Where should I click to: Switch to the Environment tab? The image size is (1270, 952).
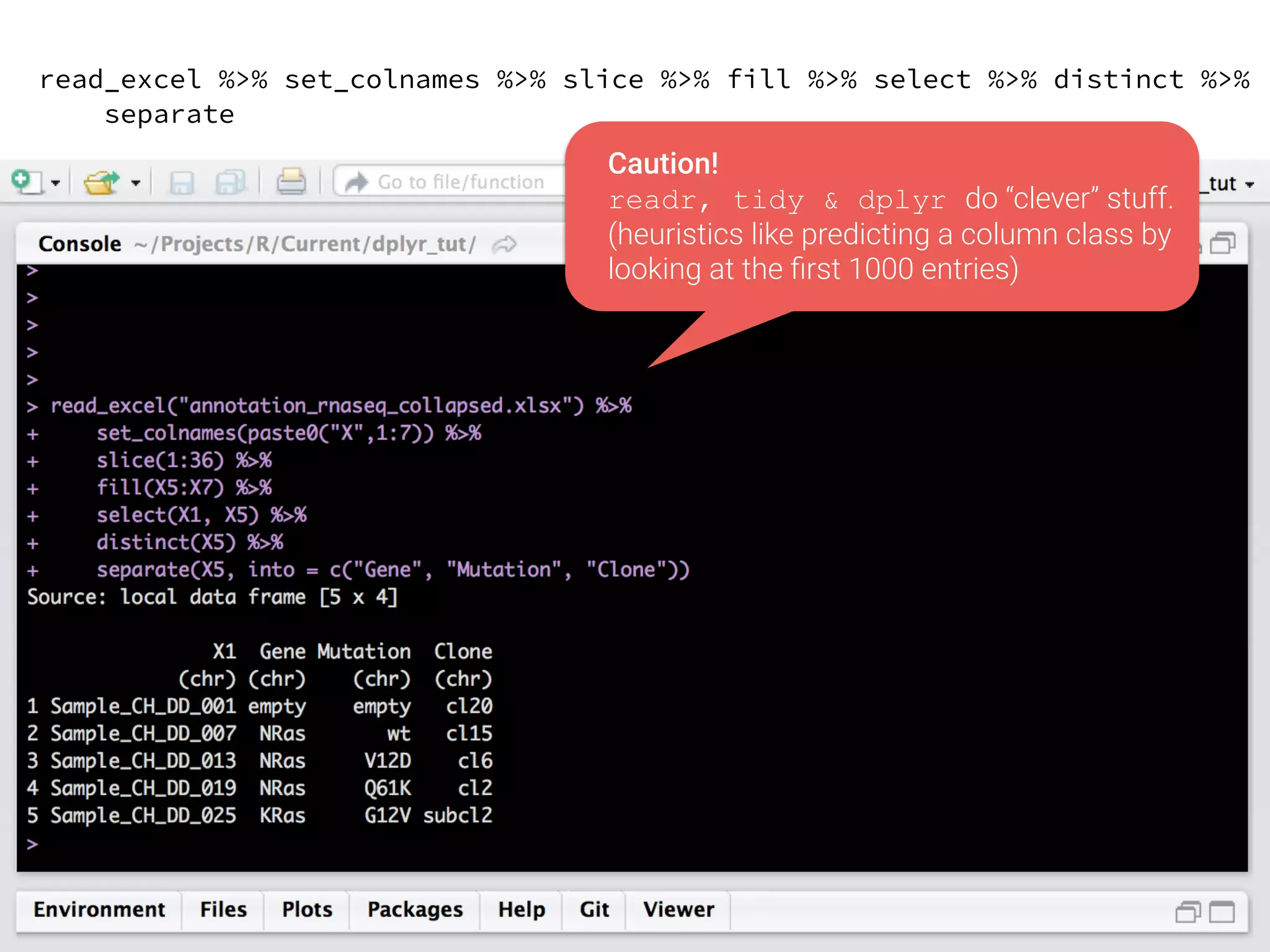point(99,910)
